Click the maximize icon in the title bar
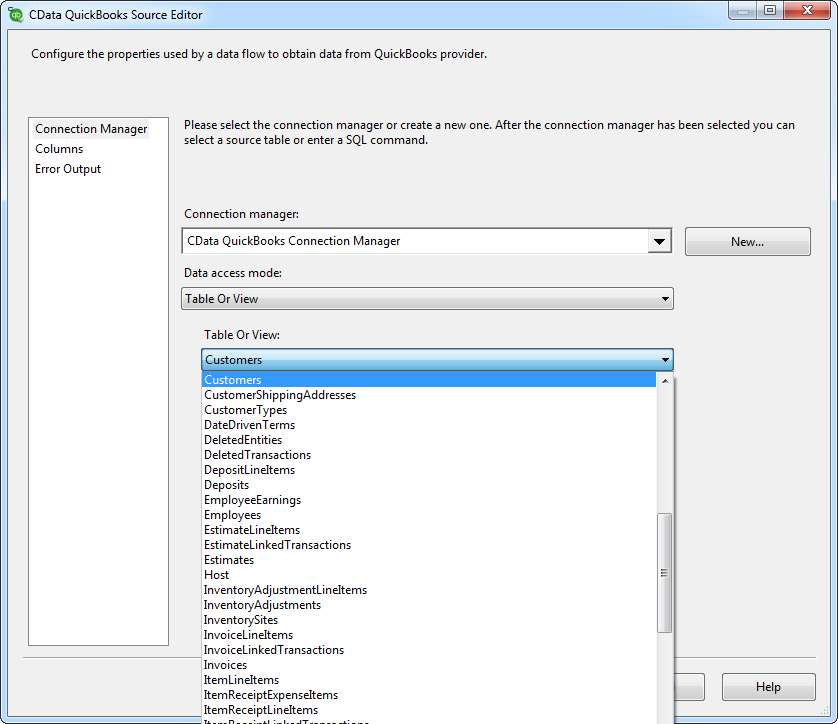The width and height of the screenshot is (838, 724). 770,12
